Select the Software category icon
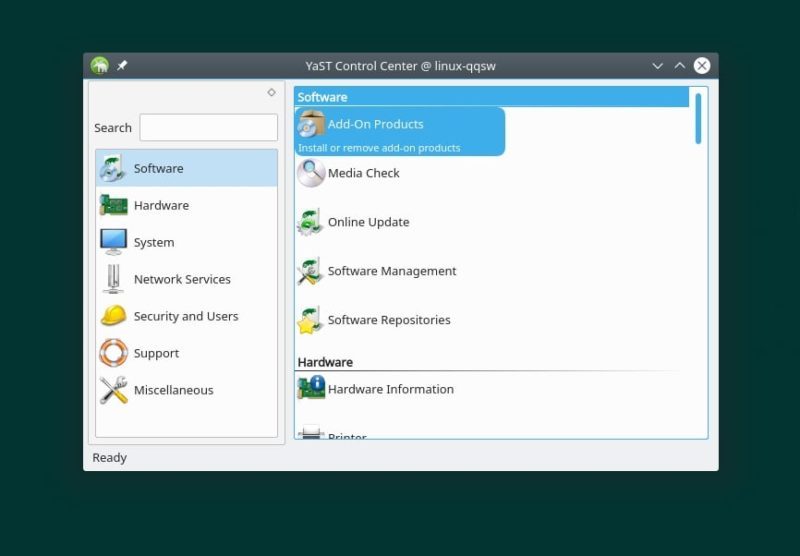The width and height of the screenshot is (800, 556). pos(112,168)
